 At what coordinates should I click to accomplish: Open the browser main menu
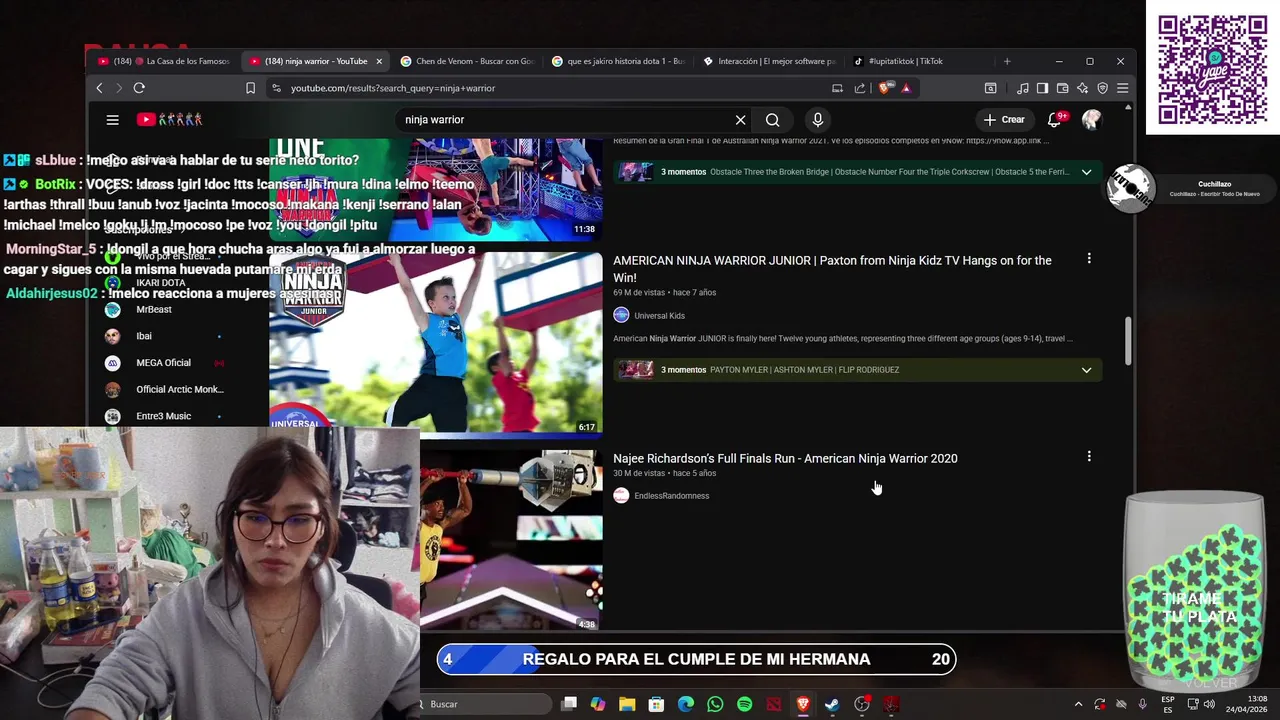[1123, 88]
